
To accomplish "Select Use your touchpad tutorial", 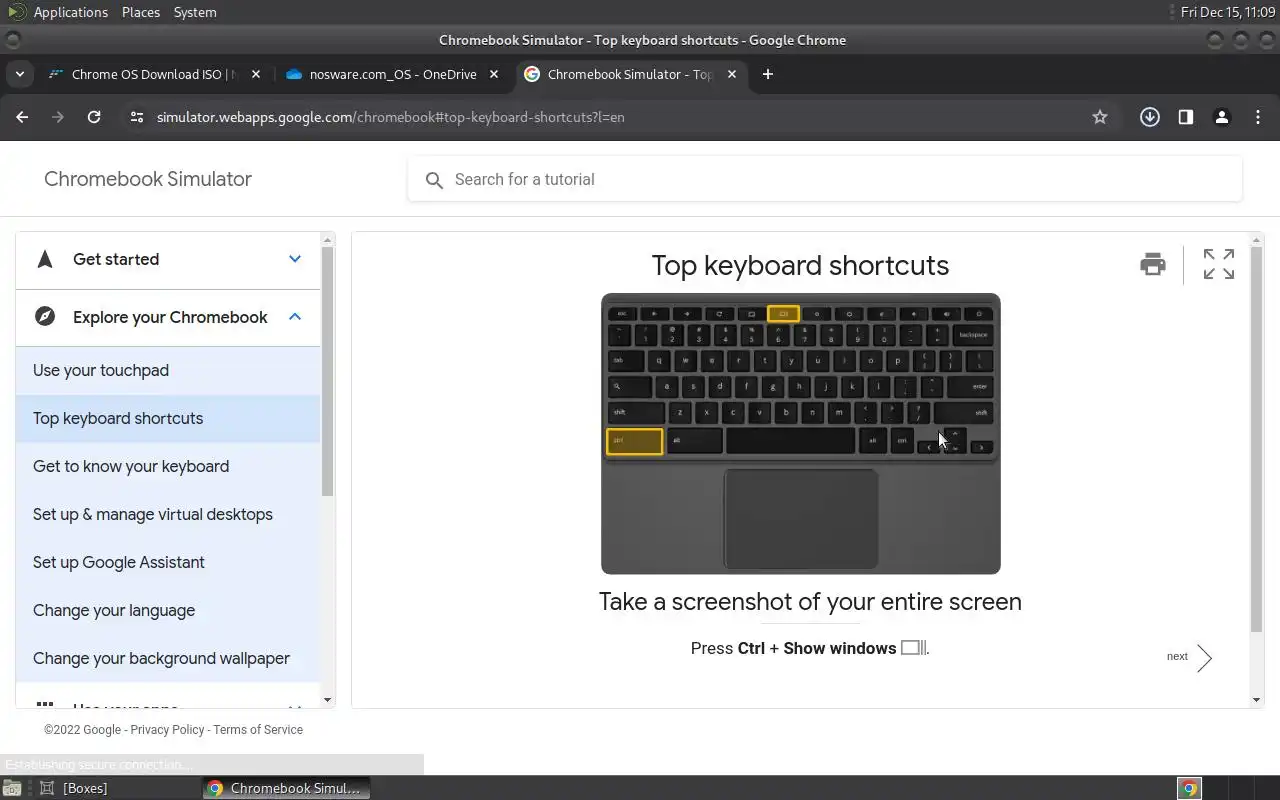I will [x=168, y=370].
